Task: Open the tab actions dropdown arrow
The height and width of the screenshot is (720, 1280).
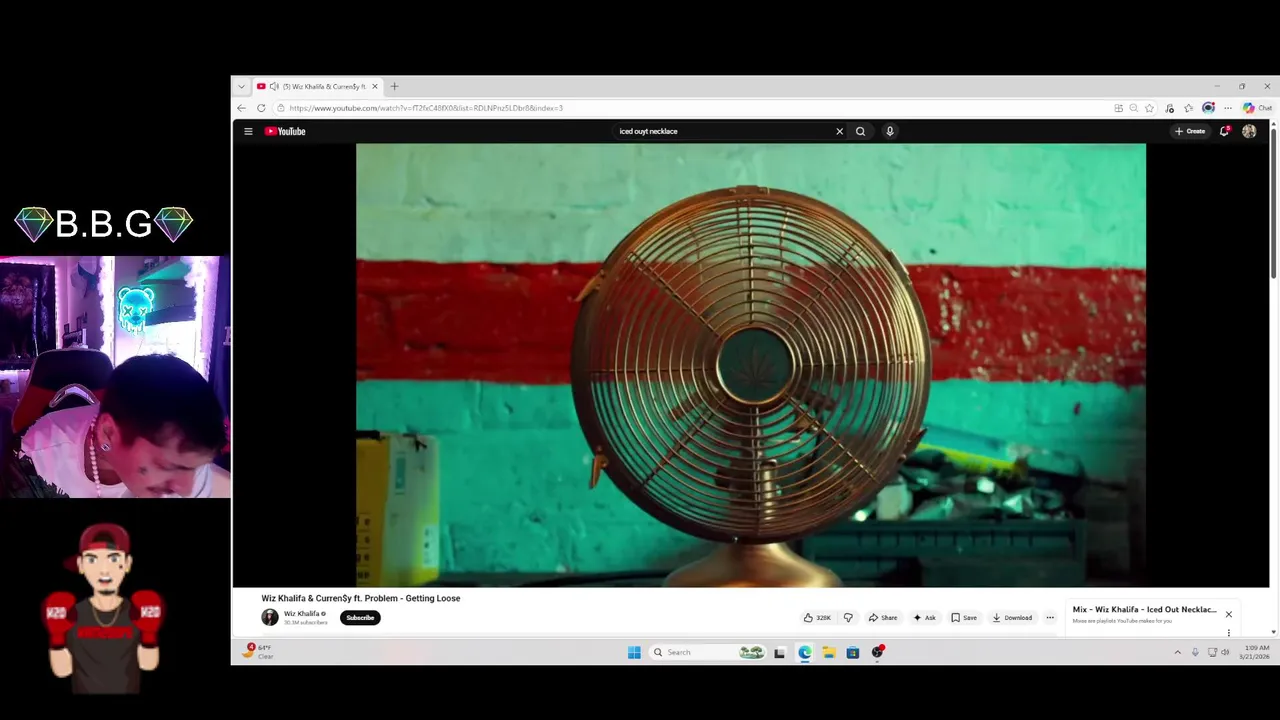Action: tap(241, 87)
